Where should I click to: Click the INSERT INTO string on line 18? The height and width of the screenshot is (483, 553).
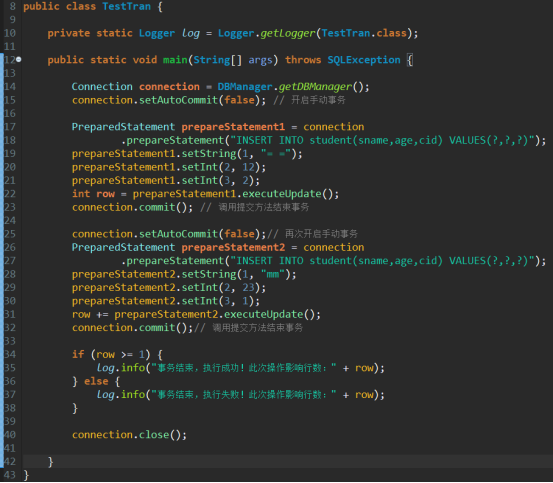click(383, 140)
